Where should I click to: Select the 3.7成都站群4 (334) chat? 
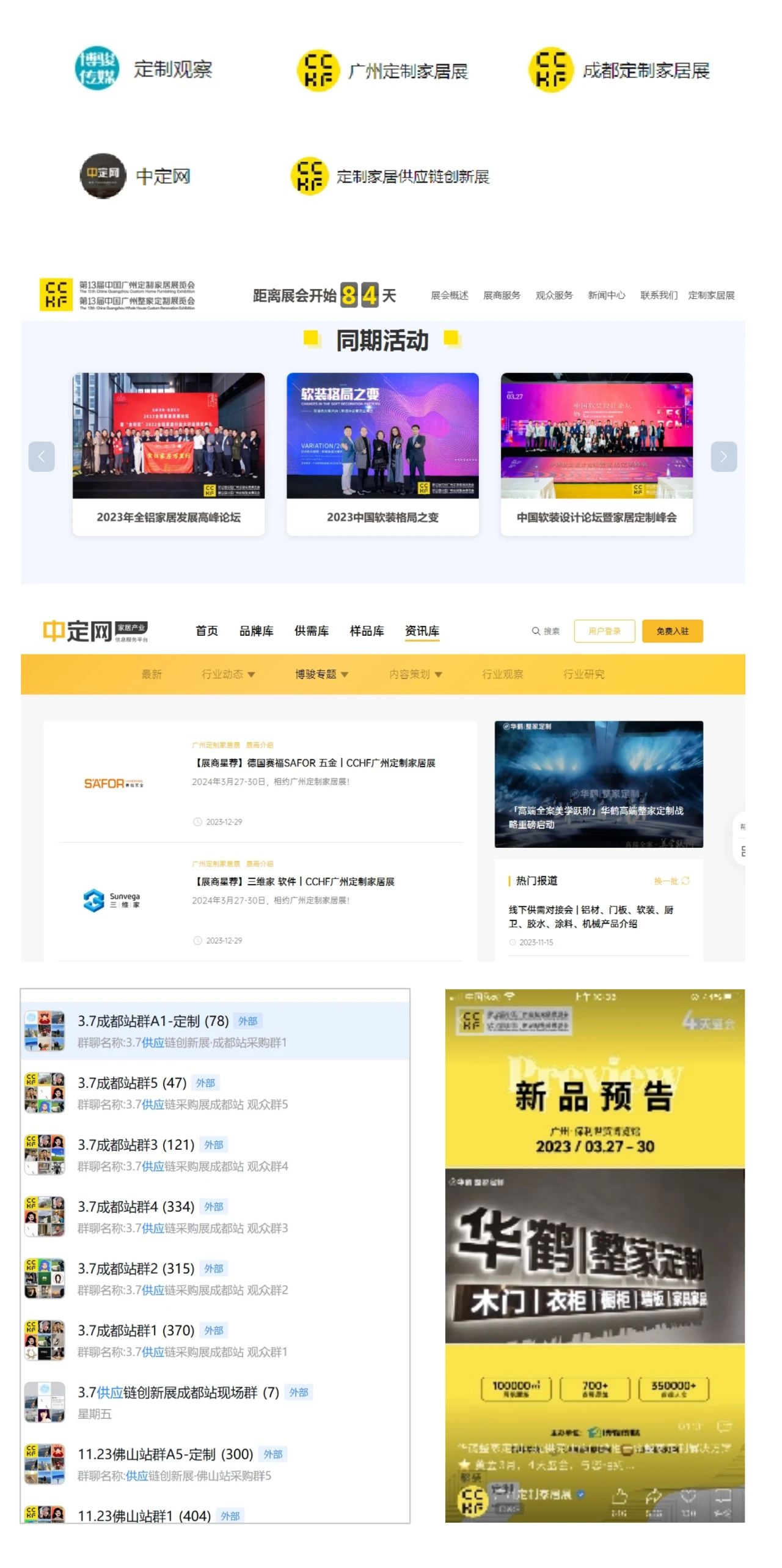pos(215,1216)
